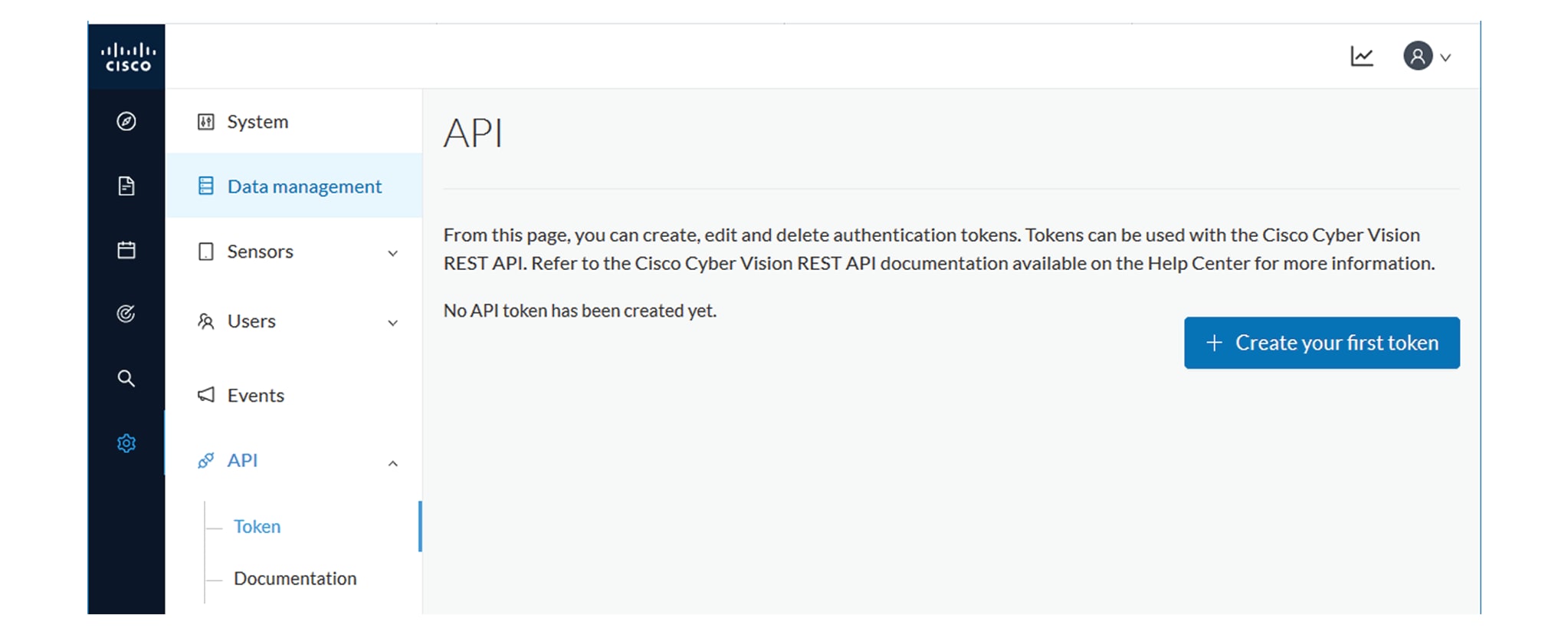Viewport: 1568px width, 635px height.
Task: Open the statistics chart icon
Action: pyautogui.click(x=1362, y=57)
